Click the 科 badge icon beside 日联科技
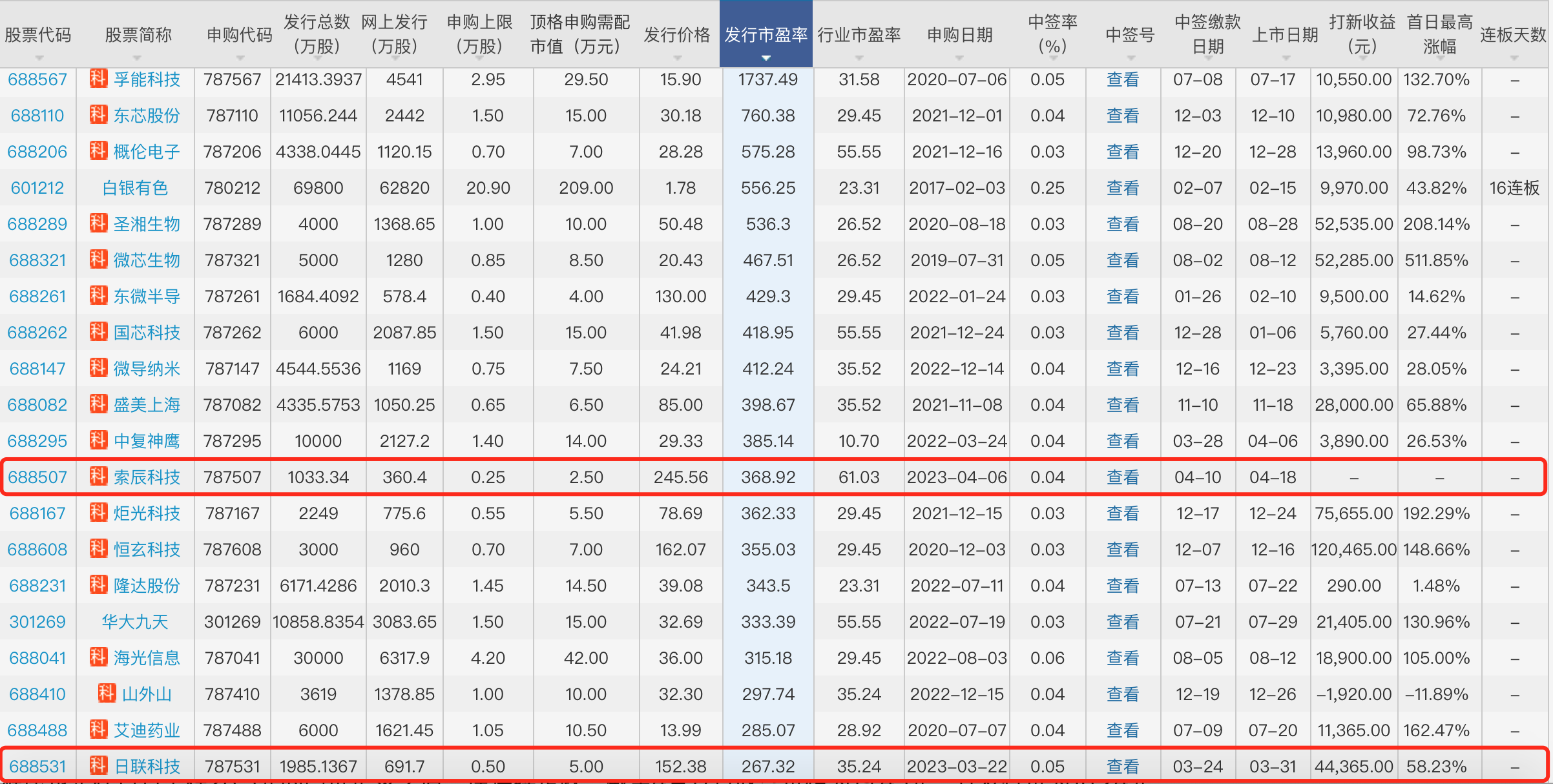 [98, 766]
